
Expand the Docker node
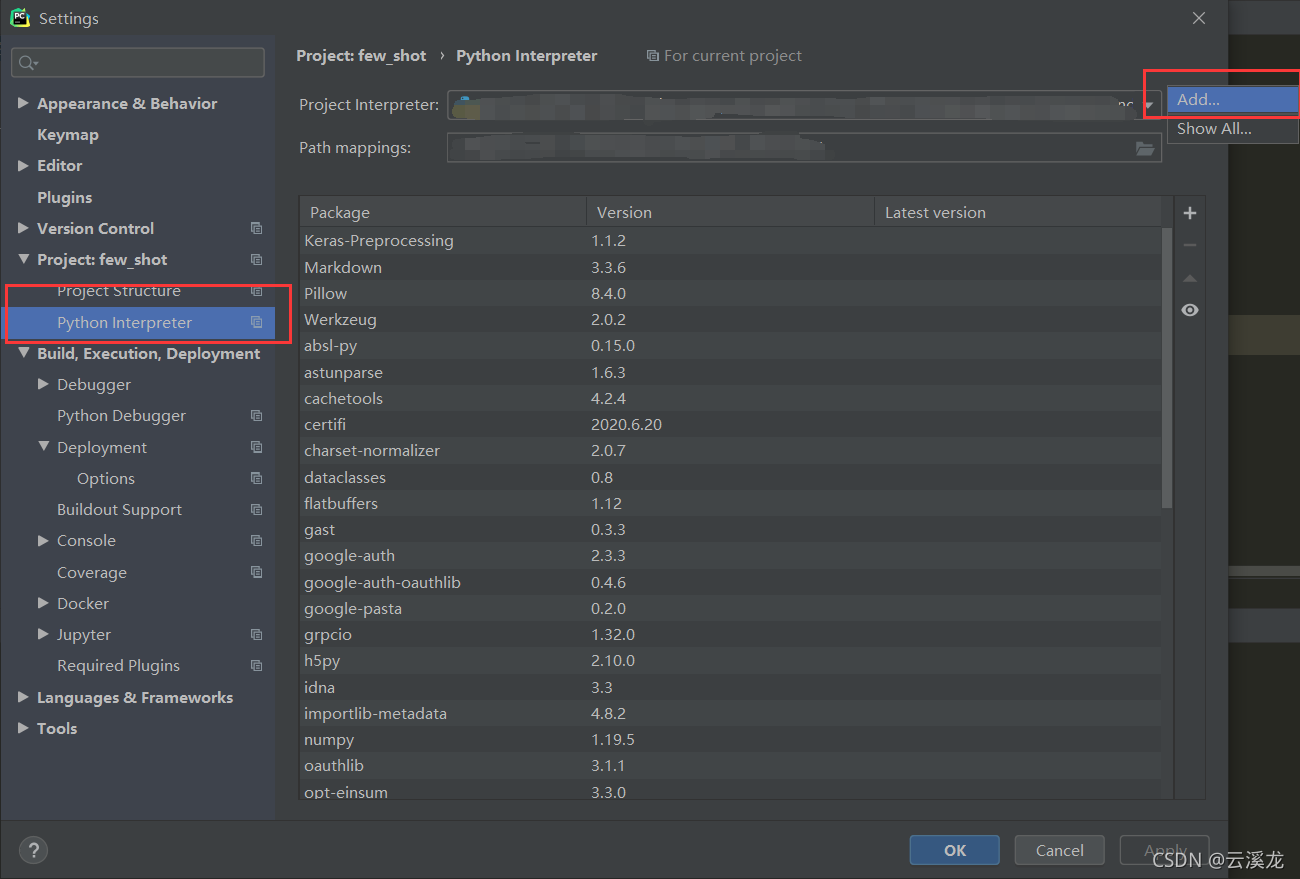pos(43,603)
